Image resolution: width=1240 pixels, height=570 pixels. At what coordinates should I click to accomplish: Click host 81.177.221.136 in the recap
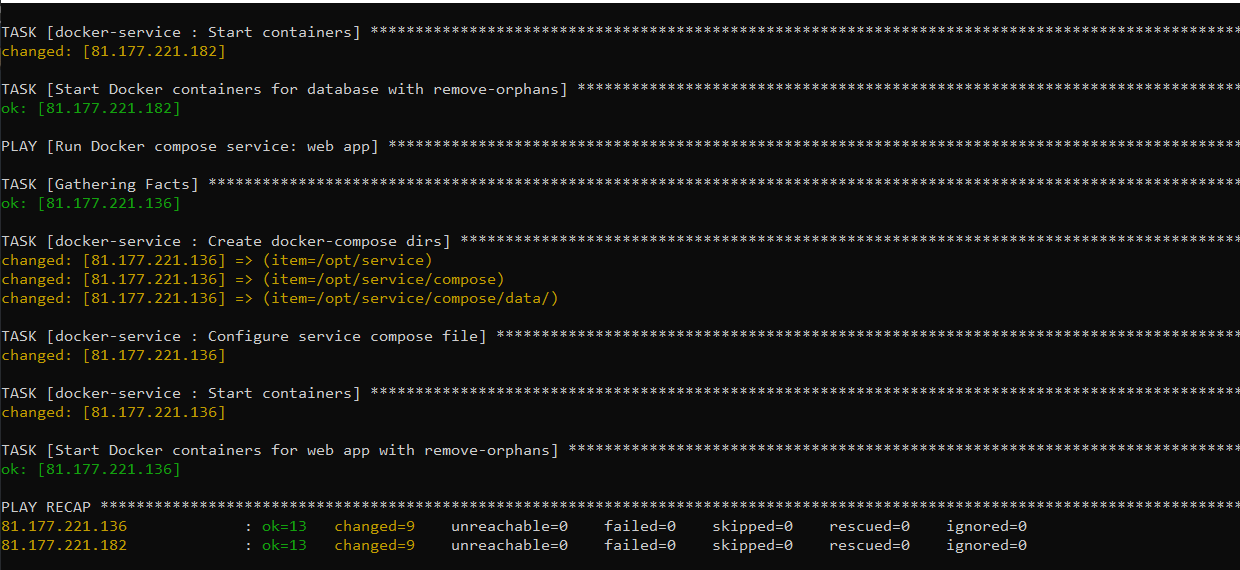[64, 526]
